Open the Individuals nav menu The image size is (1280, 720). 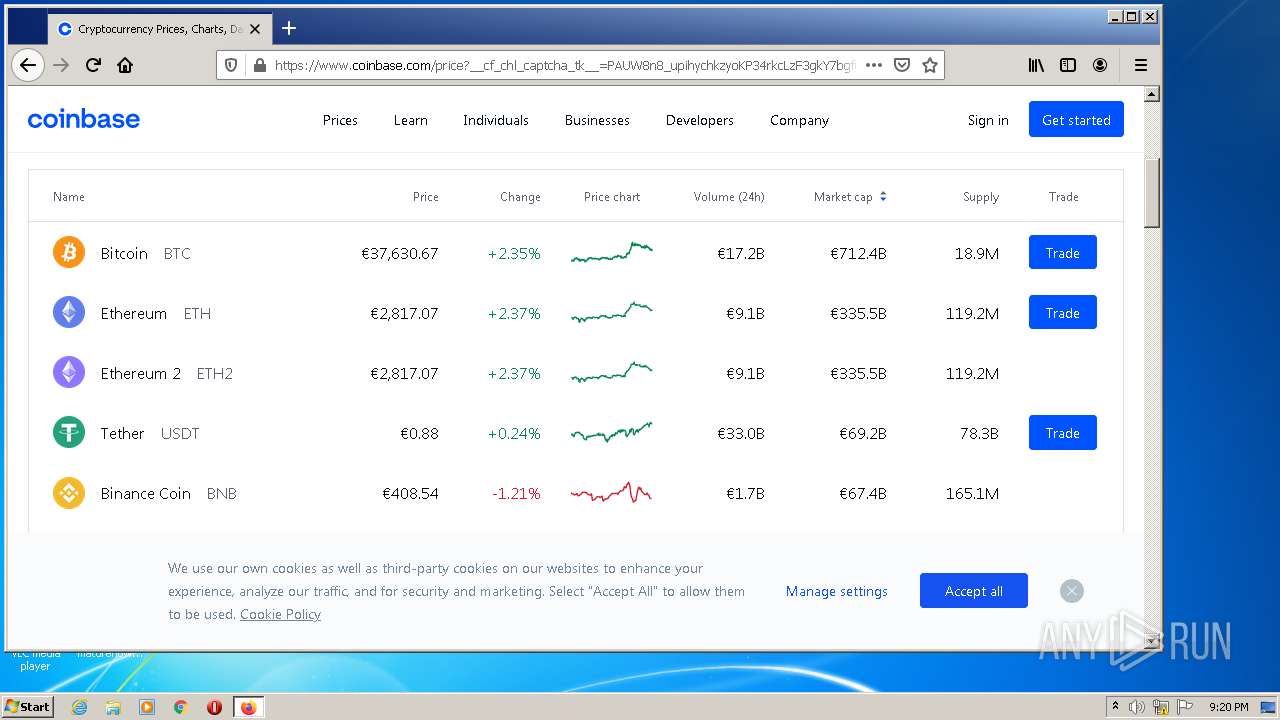tap(496, 120)
